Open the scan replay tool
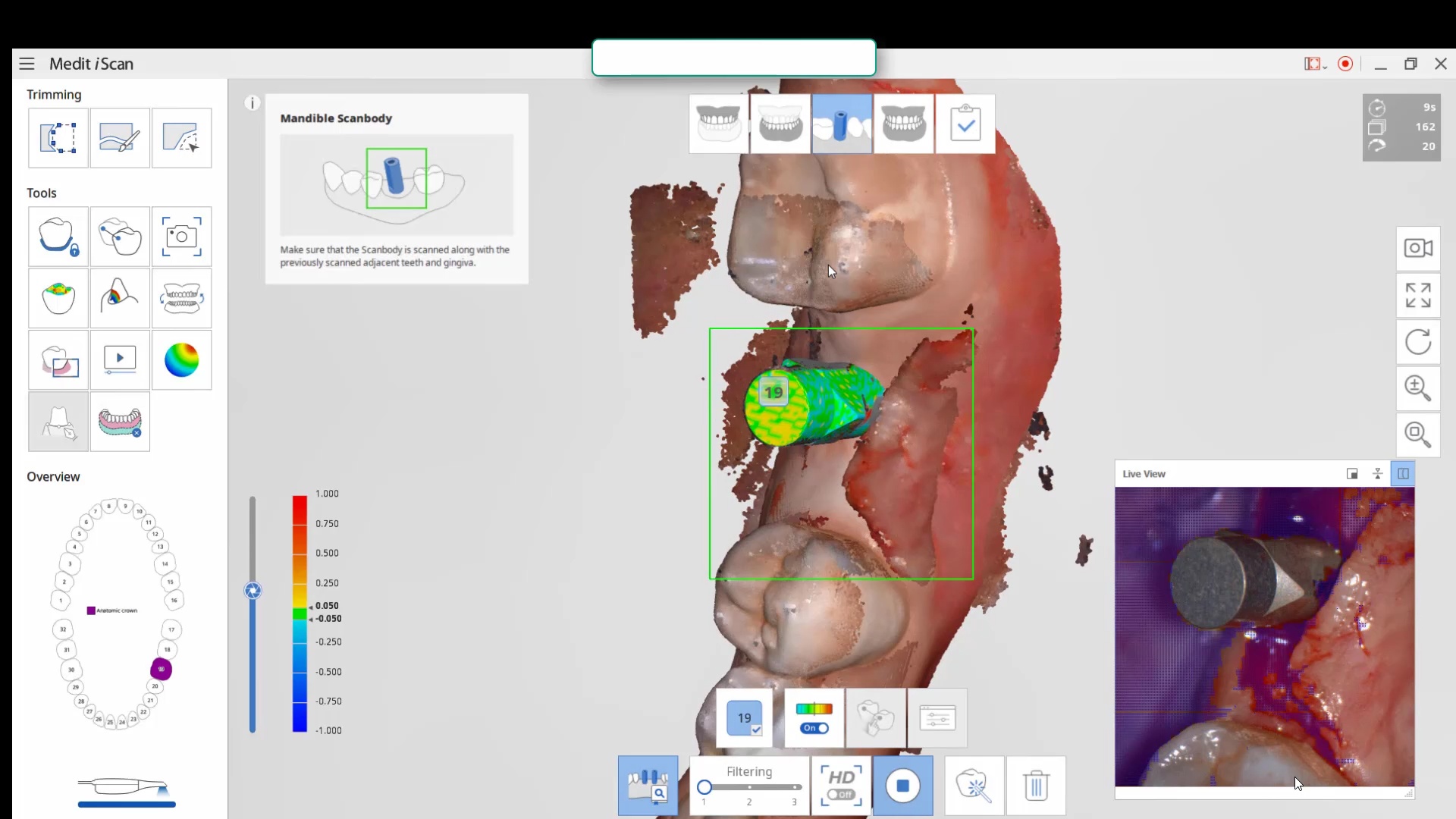The image size is (1456, 819). pyautogui.click(x=120, y=360)
